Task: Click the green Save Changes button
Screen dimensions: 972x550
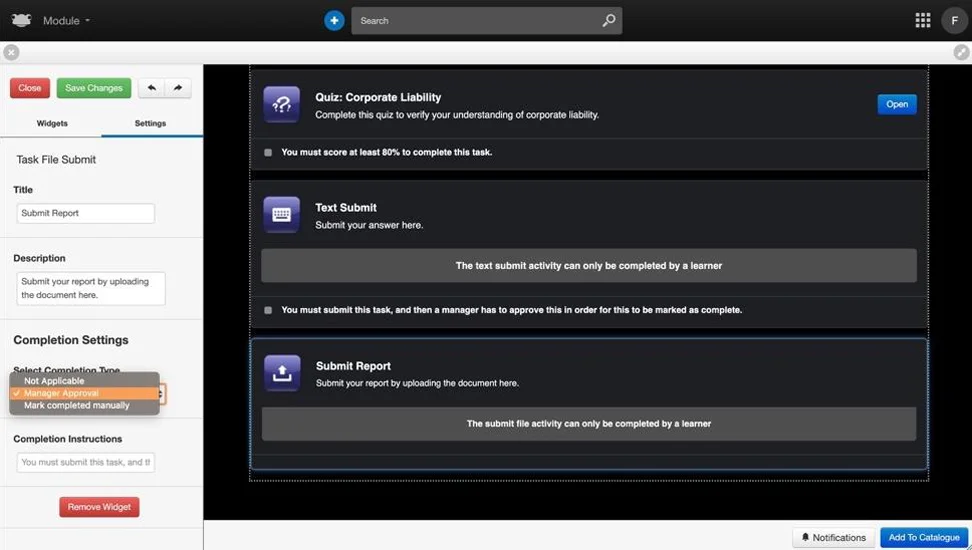Action: [x=93, y=88]
